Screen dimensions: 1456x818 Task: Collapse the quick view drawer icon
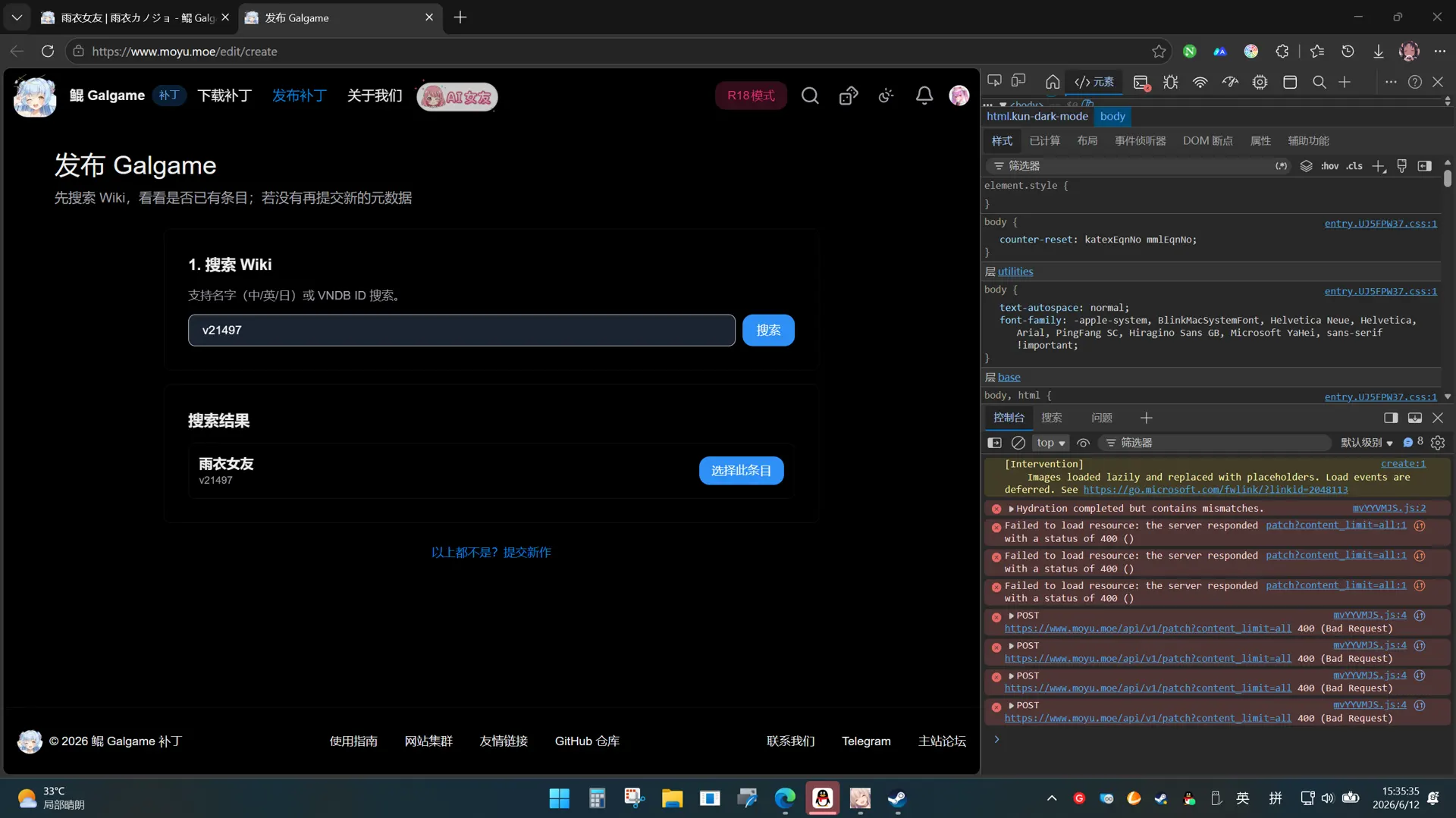(x=1415, y=418)
